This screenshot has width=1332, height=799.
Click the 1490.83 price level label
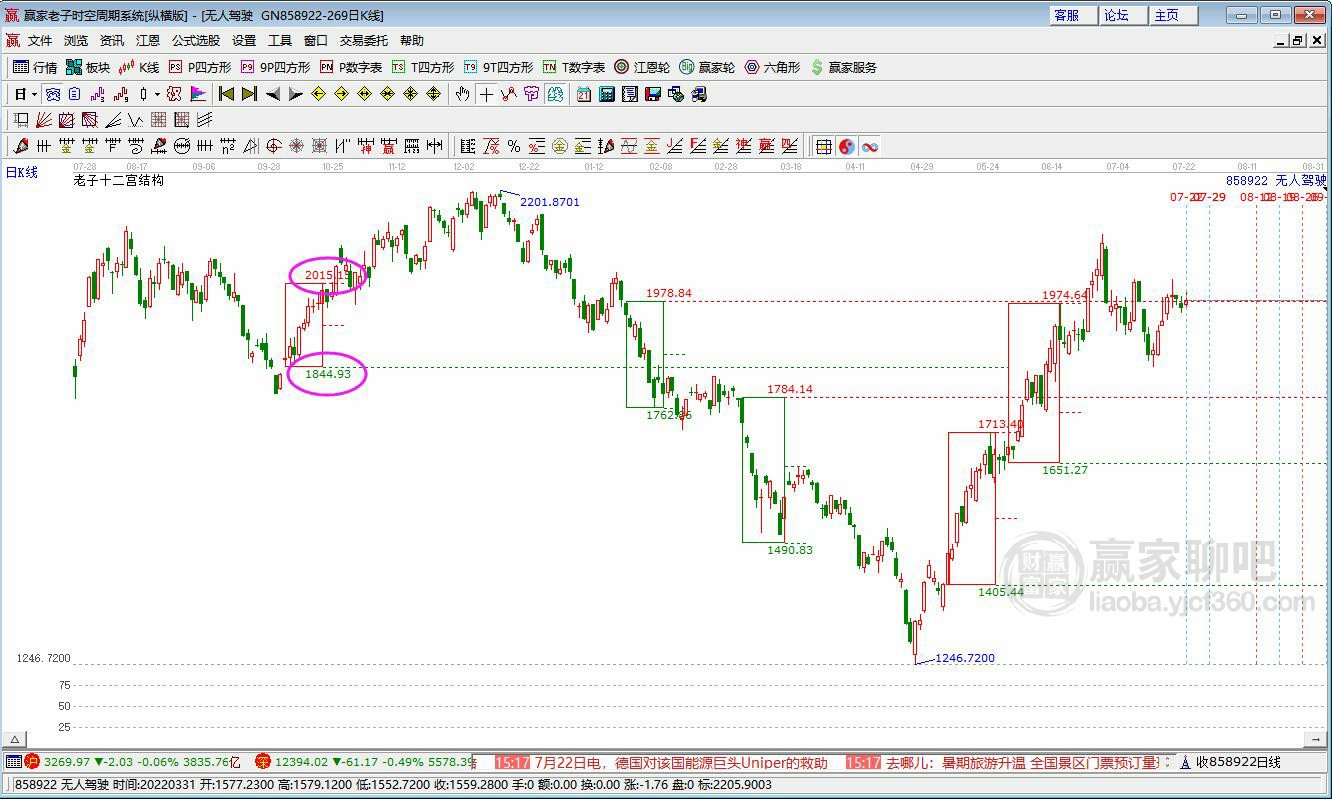790,550
